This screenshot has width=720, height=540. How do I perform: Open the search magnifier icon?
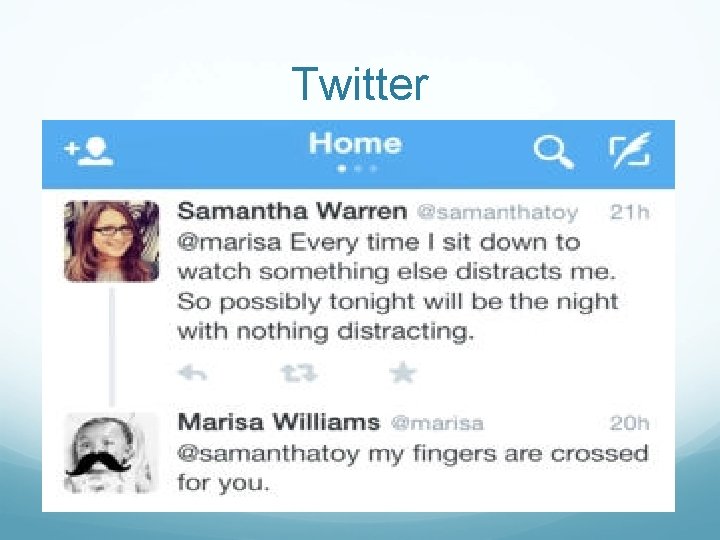[x=554, y=152]
